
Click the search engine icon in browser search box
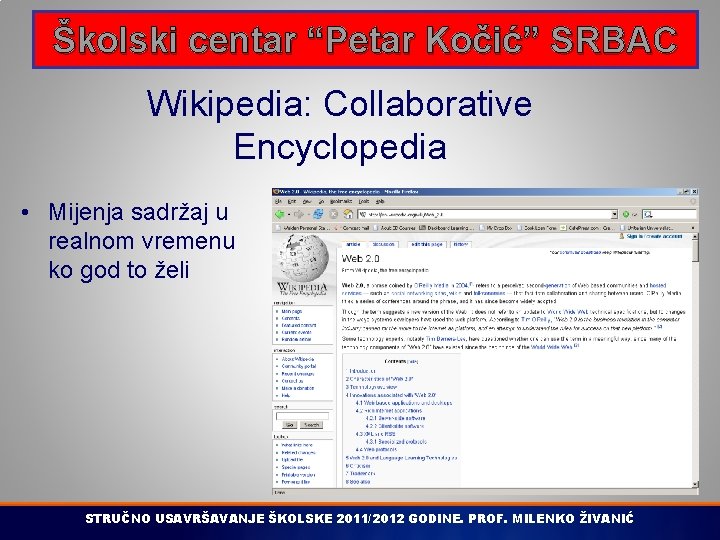tap(648, 214)
